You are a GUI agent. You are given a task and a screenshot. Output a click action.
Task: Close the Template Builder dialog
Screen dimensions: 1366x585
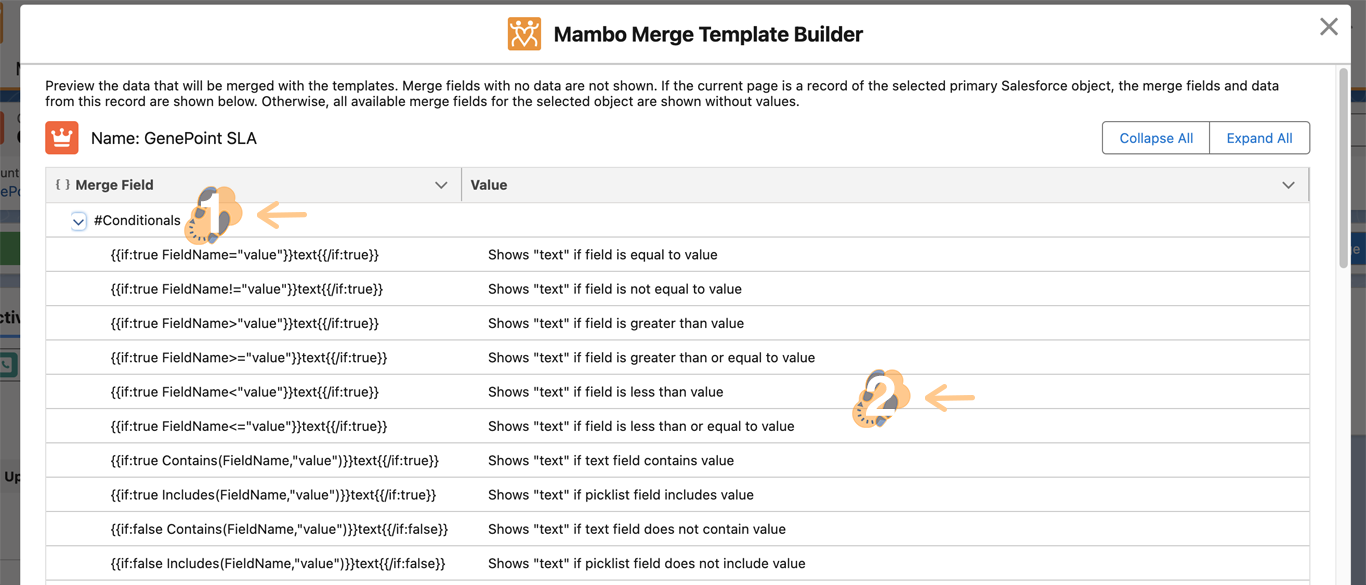[1328, 27]
